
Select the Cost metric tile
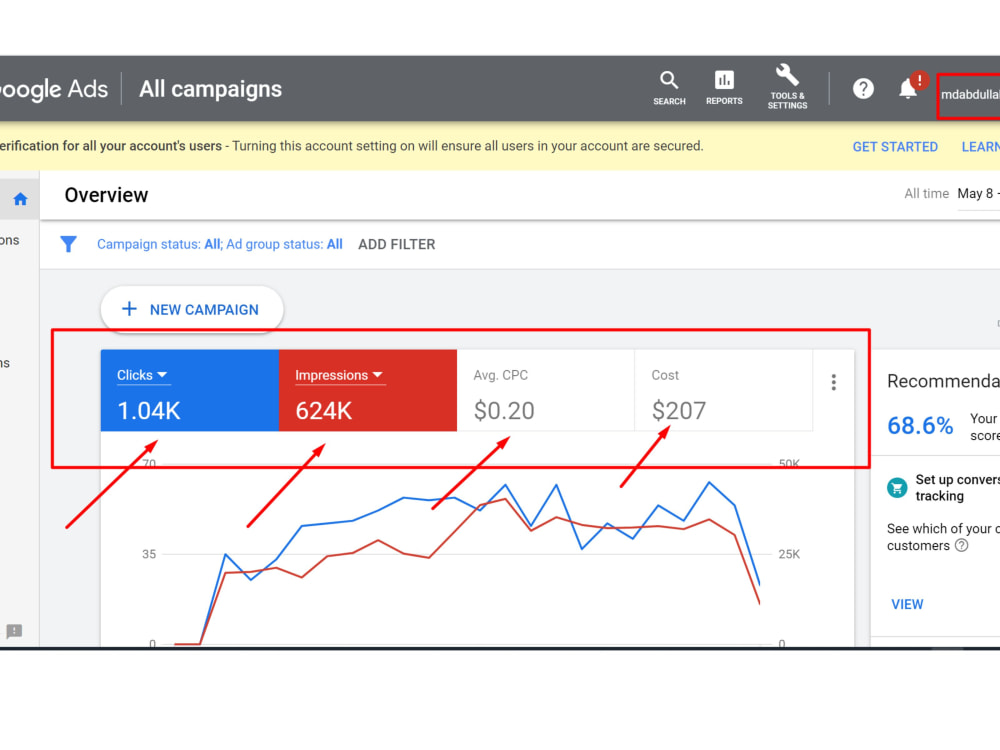[x=723, y=390]
